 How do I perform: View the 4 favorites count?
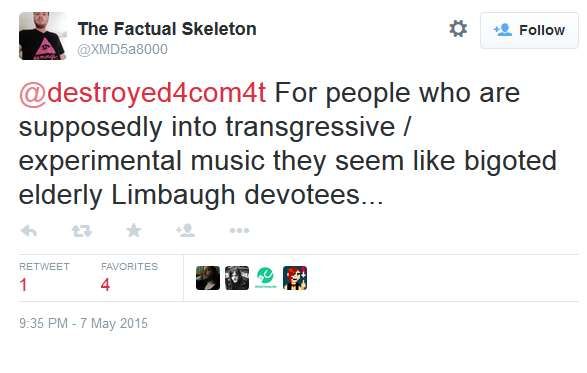pos(105,285)
